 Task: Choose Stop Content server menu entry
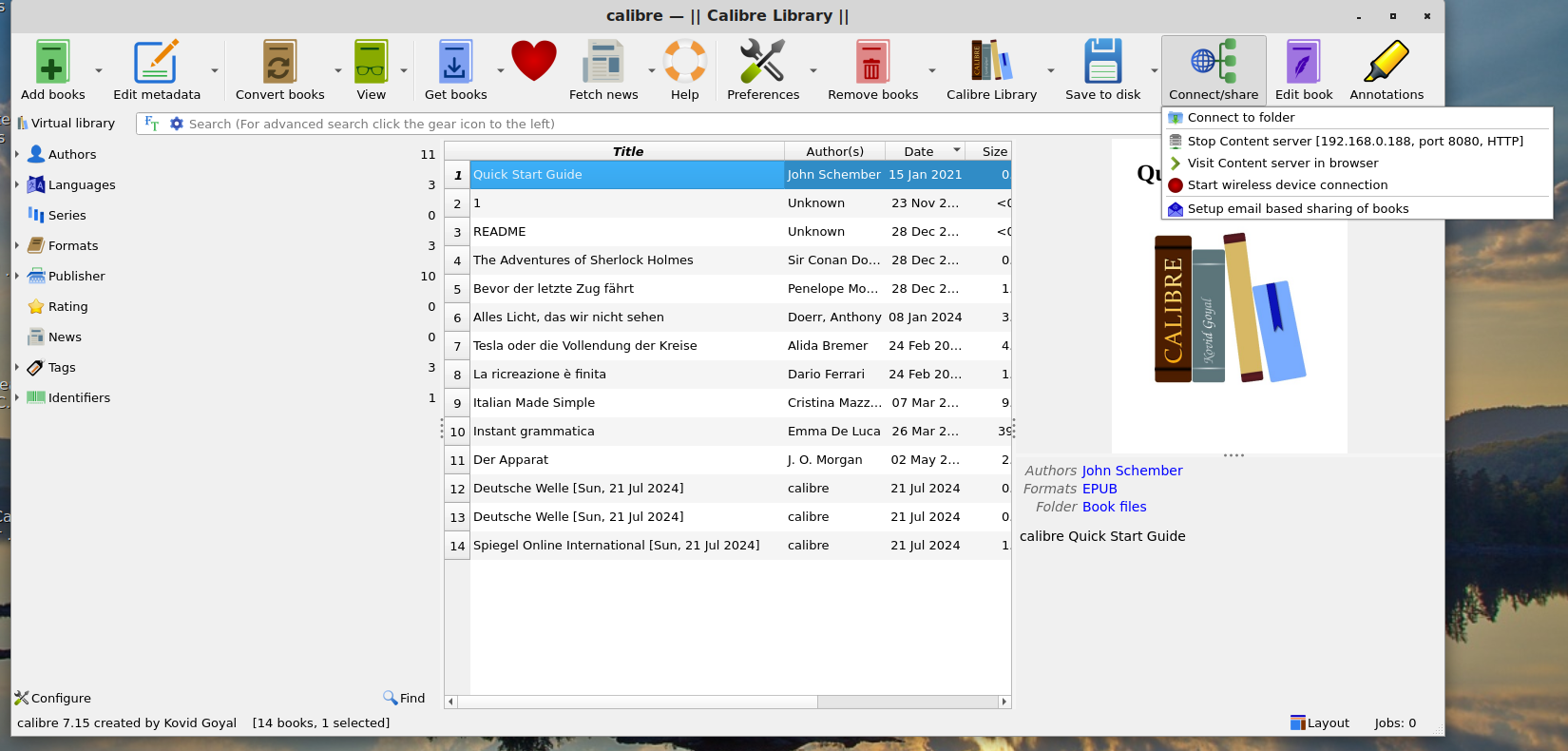[1357, 141]
